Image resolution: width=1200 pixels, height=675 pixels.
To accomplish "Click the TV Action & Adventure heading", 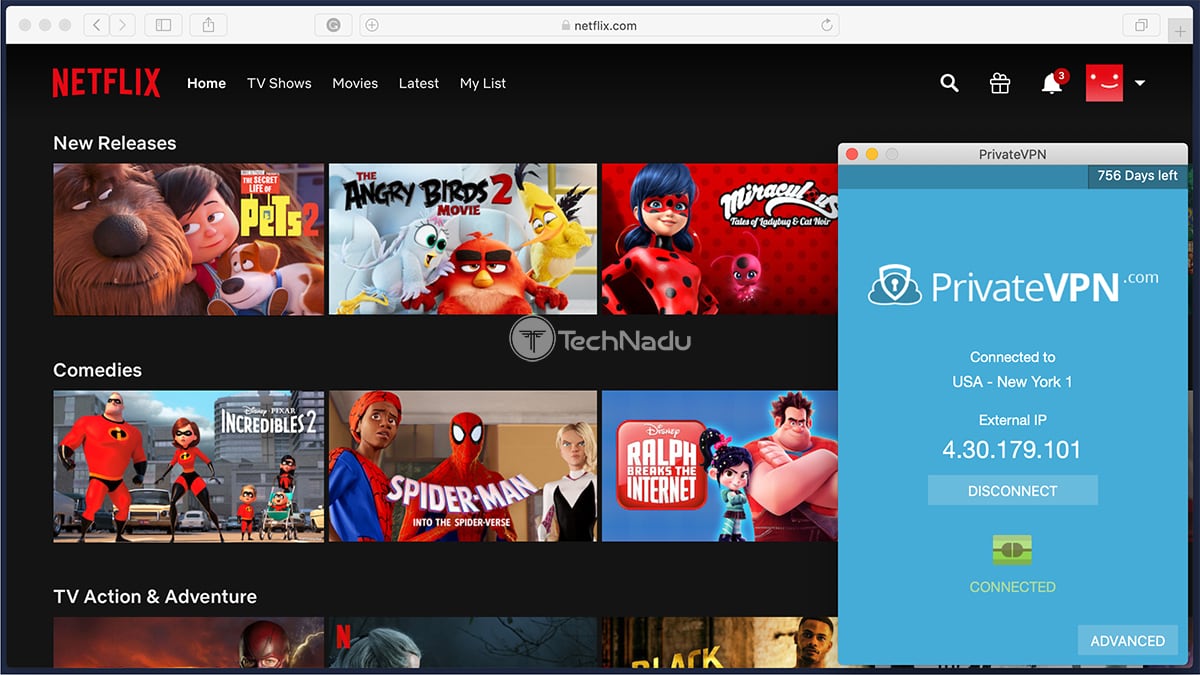I will pos(155,597).
